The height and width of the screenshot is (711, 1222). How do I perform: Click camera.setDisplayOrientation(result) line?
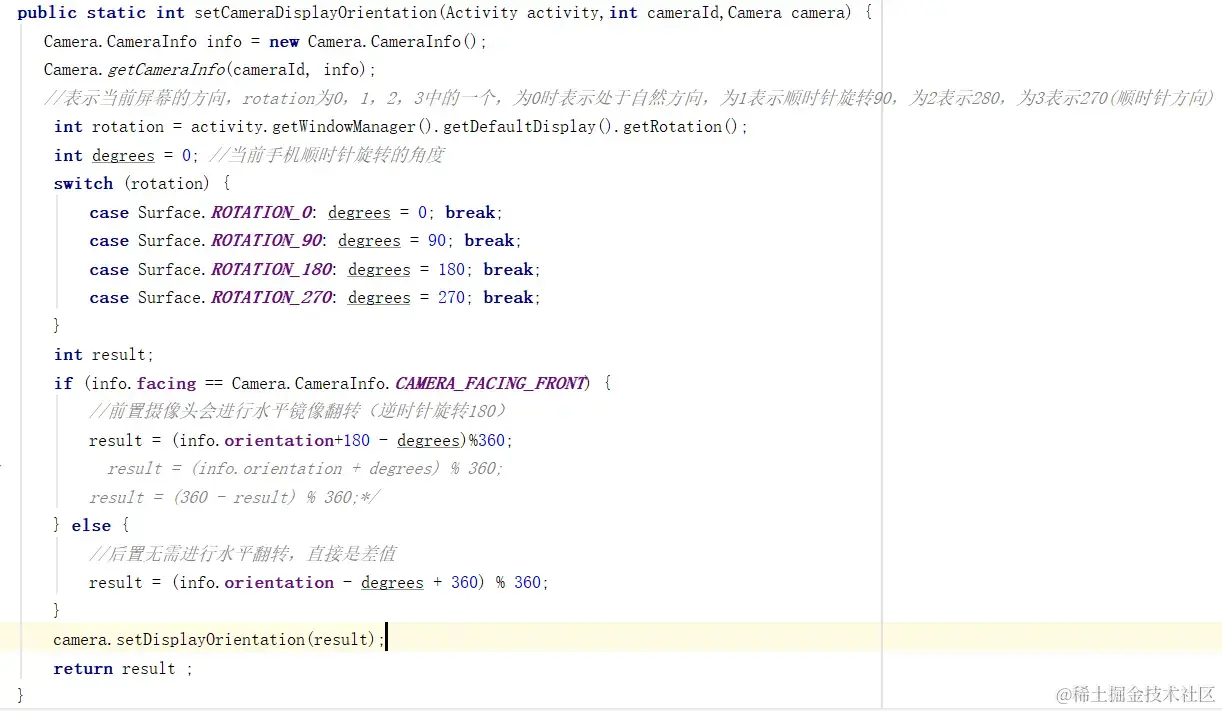tap(219, 639)
